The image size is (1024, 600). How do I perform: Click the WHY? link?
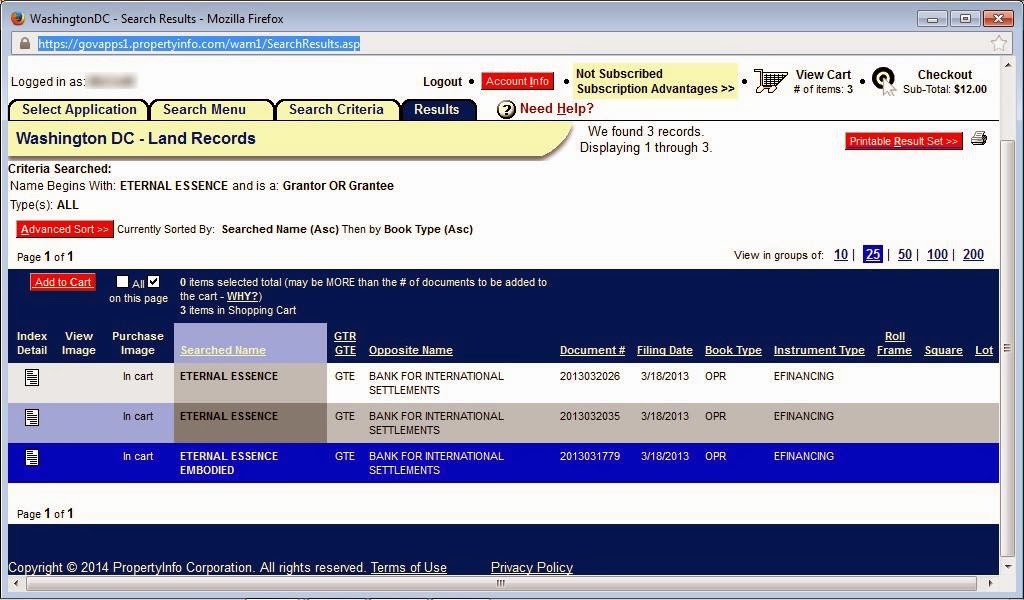point(242,296)
